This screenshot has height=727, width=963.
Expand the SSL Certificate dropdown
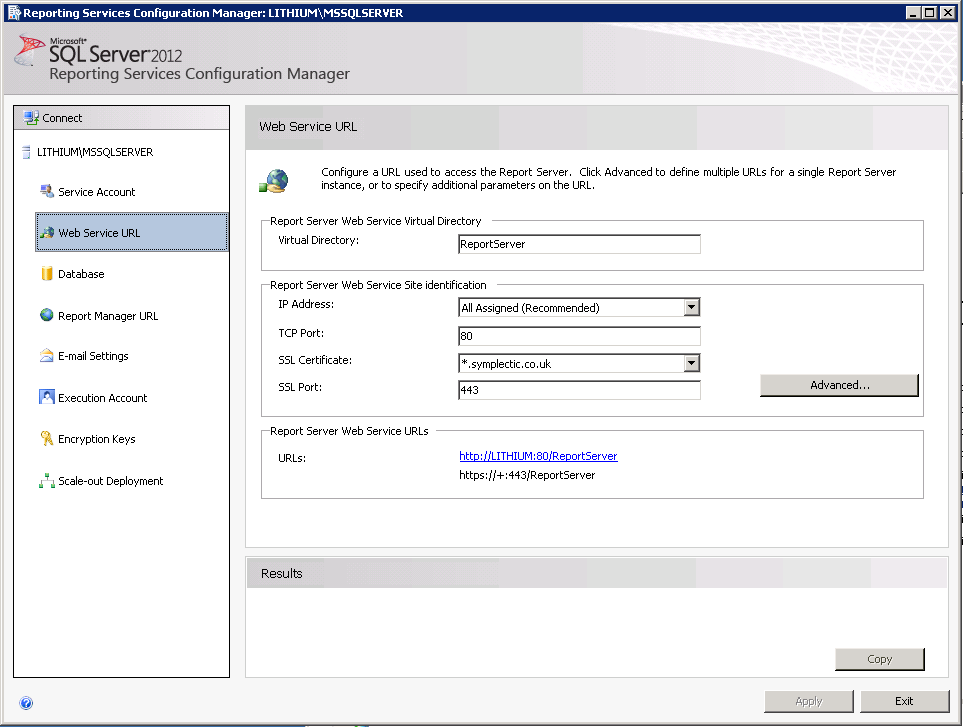click(x=691, y=364)
